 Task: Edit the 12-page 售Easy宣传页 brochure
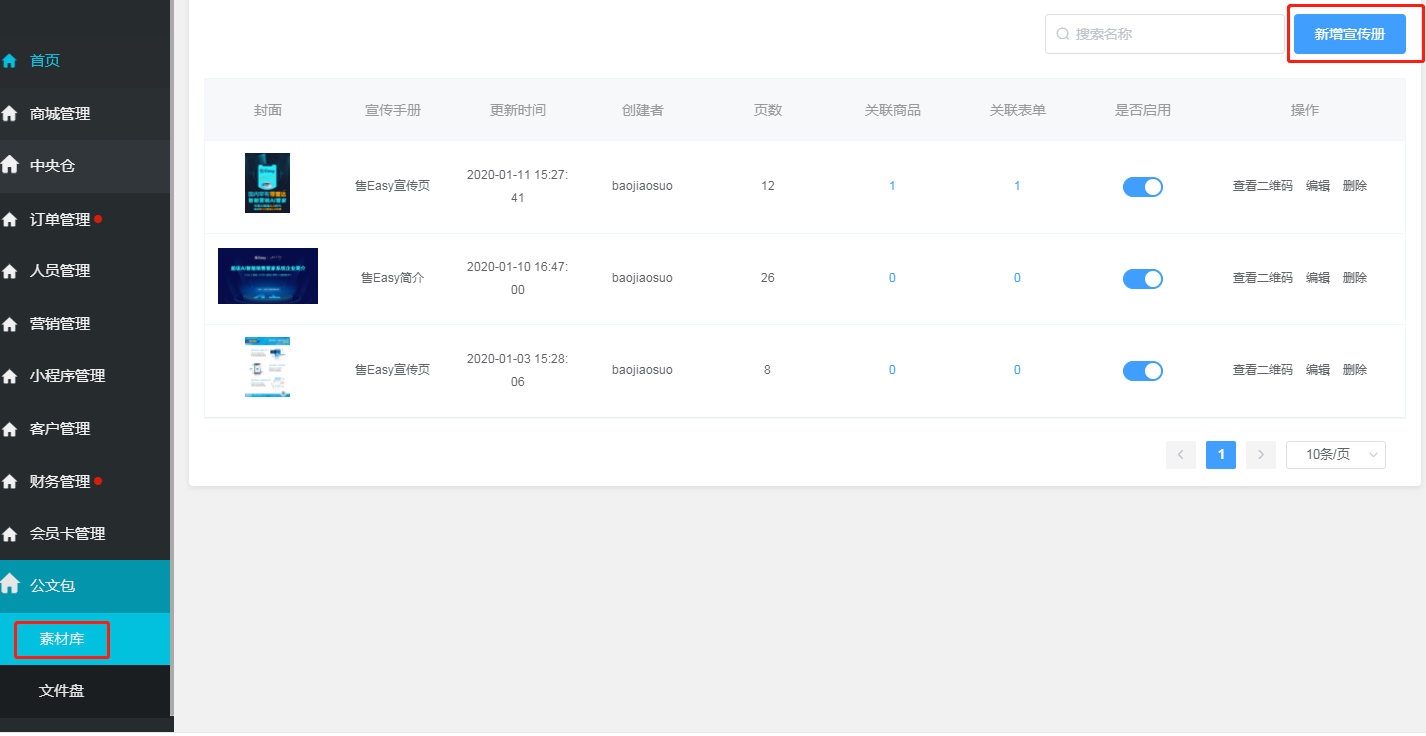tap(1318, 186)
